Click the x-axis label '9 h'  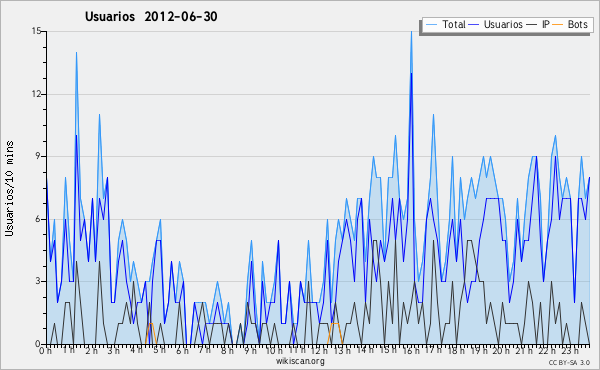click(250, 350)
